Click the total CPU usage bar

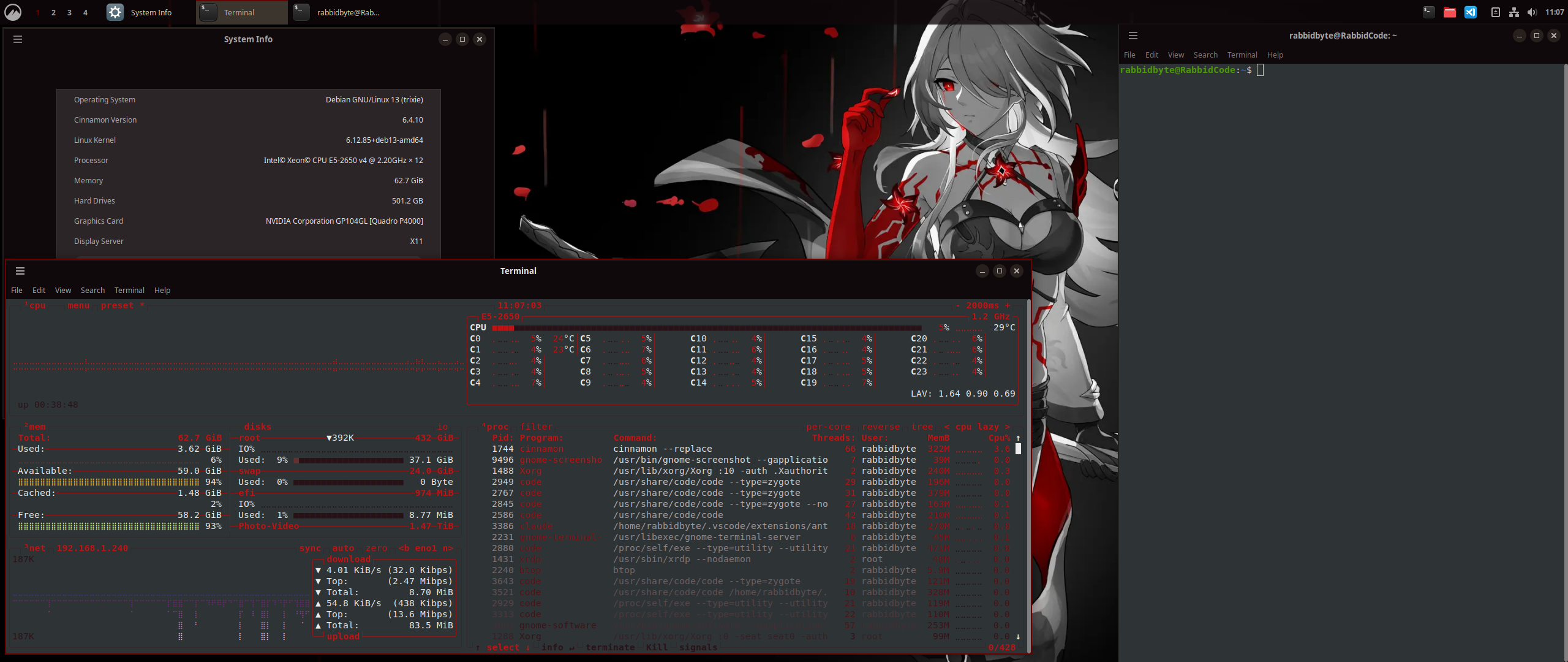click(x=707, y=328)
